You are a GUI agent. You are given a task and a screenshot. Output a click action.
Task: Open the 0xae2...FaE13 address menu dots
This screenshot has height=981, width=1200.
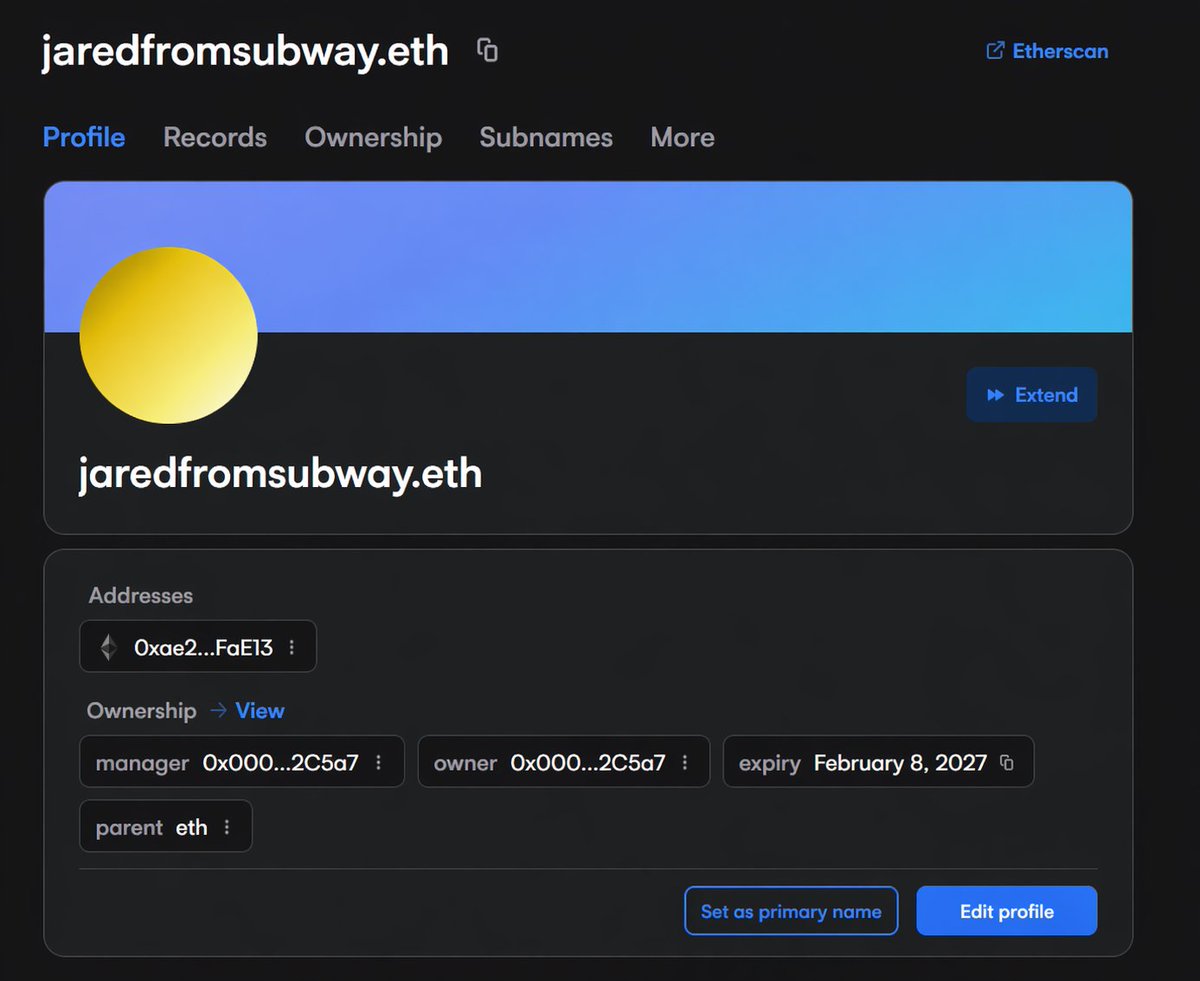click(292, 648)
